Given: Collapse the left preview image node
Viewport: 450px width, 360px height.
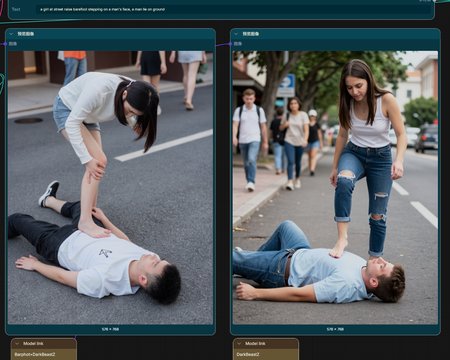Looking at the screenshot, I should (x=12, y=34).
